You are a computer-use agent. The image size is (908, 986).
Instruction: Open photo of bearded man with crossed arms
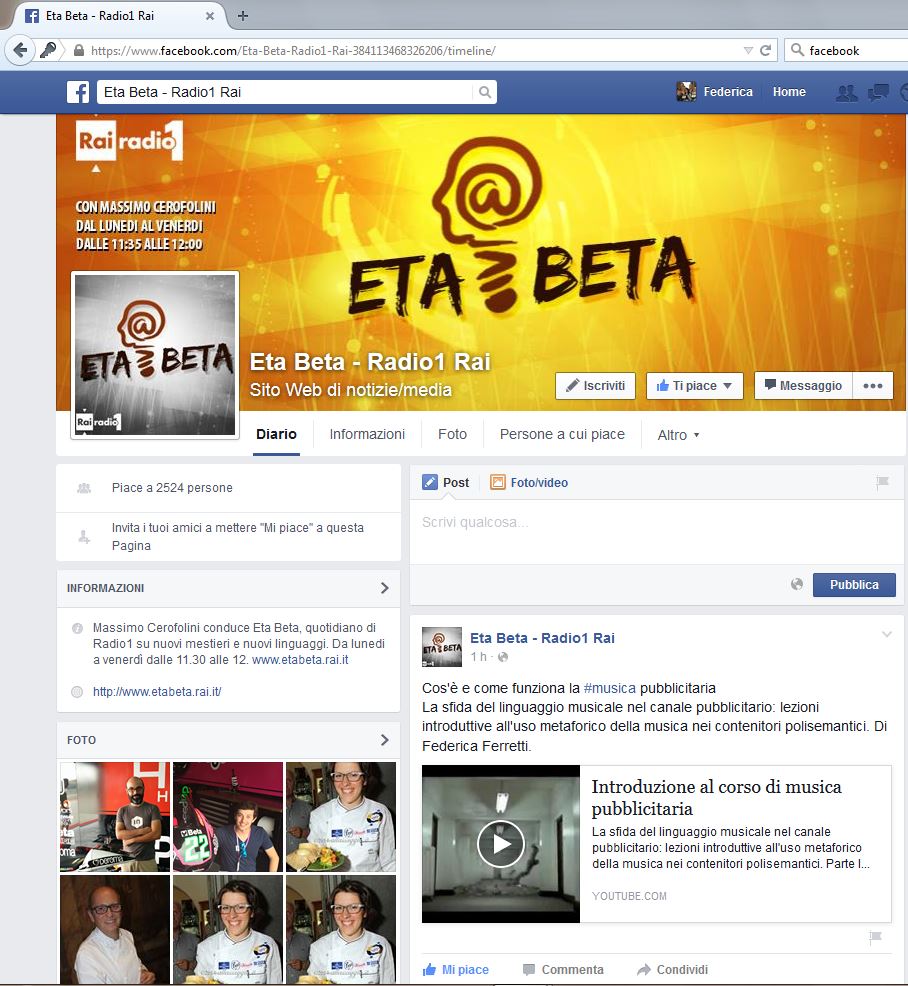(x=114, y=817)
